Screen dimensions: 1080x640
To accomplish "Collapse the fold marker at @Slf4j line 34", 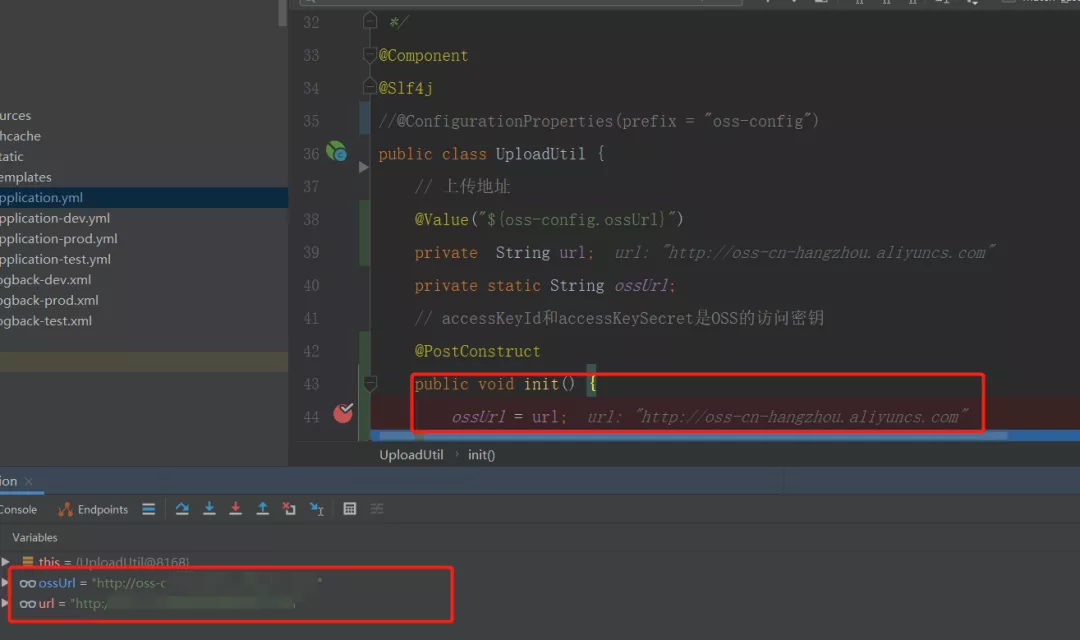I will [370, 87].
